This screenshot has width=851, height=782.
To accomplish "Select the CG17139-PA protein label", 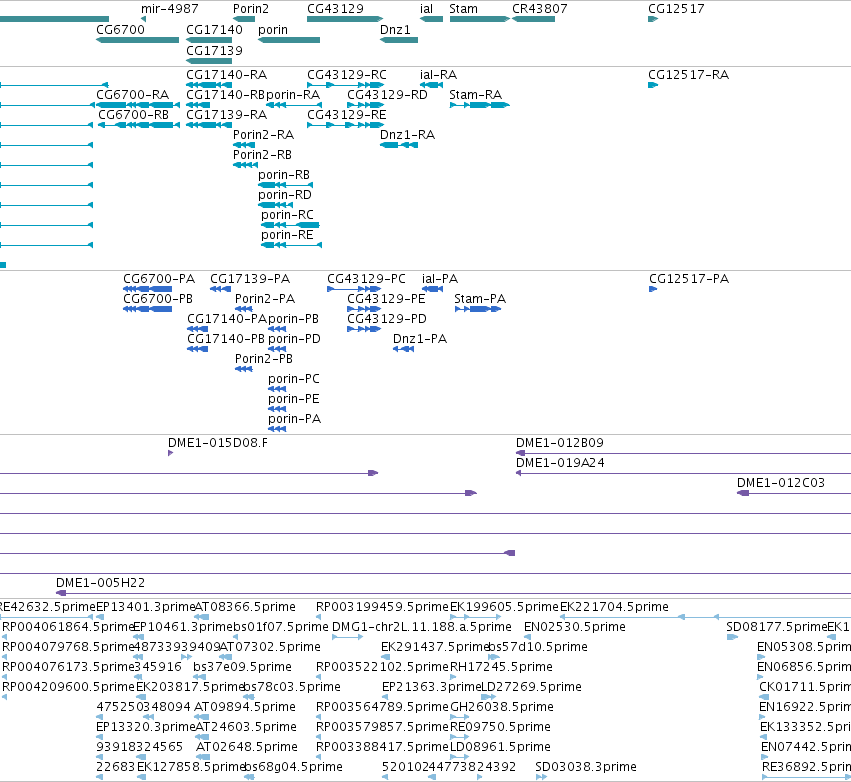I will pos(250,278).
